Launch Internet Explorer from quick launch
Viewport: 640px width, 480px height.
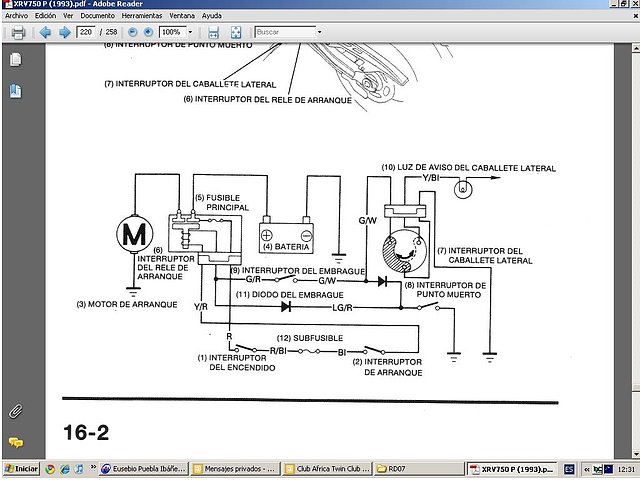coord(65,469)
